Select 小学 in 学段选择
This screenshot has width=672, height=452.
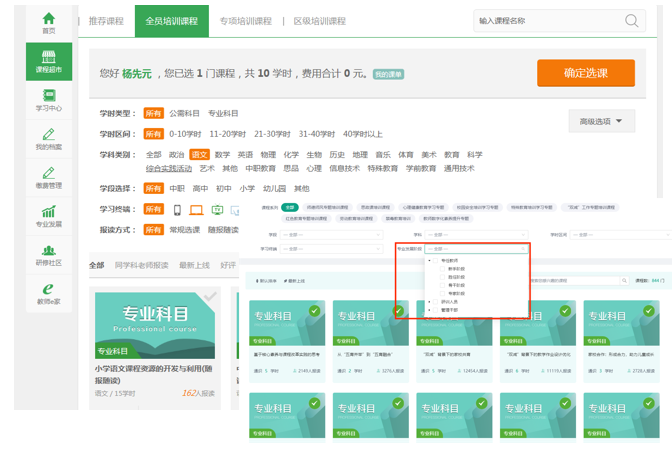[247, 189]
